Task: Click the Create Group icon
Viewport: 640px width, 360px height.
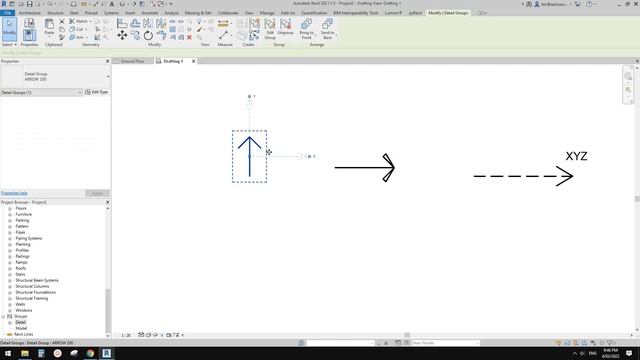Action: coord(254,23)
